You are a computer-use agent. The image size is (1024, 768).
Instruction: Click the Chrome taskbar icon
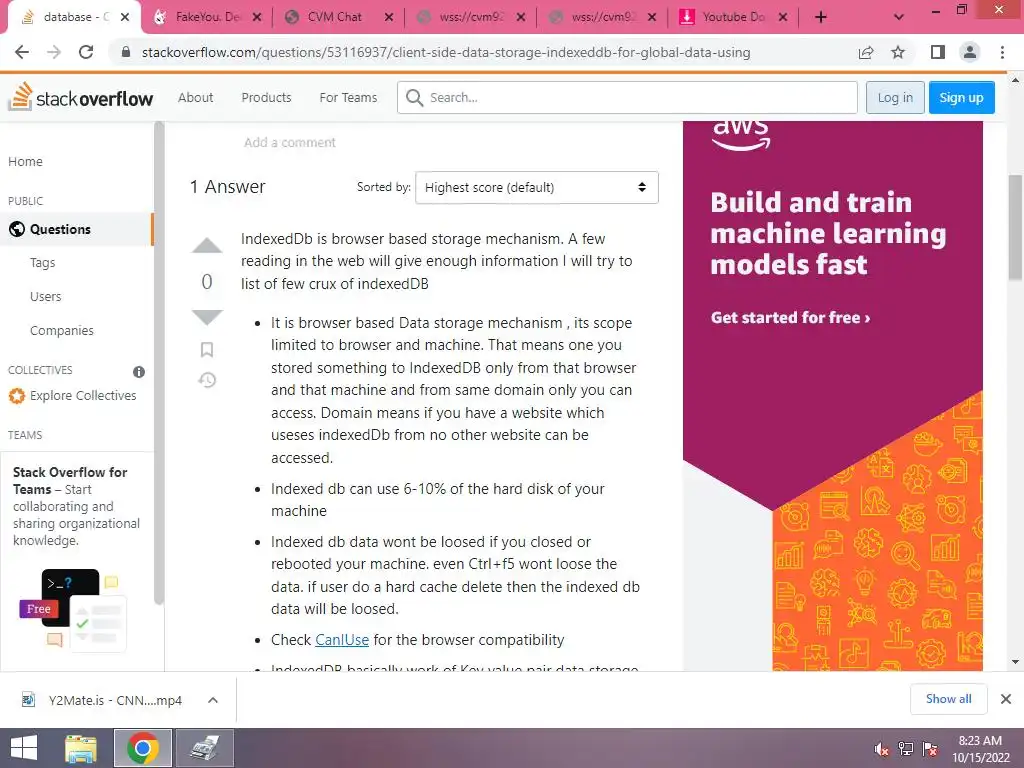142,748
